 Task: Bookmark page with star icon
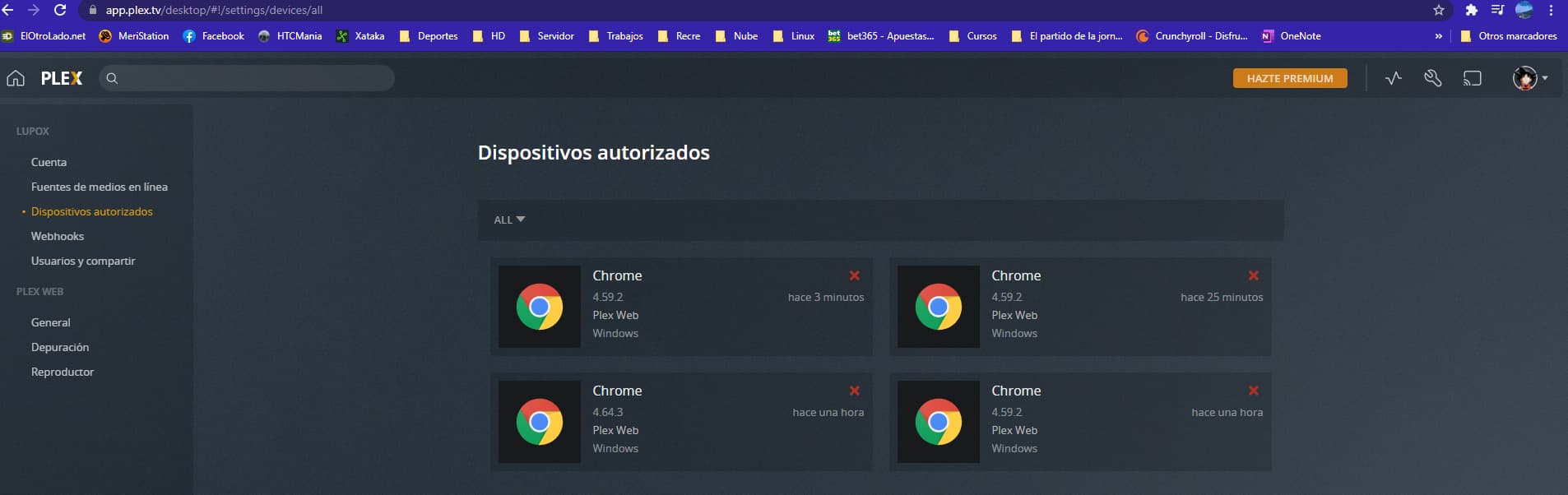tap(1439, 10)
